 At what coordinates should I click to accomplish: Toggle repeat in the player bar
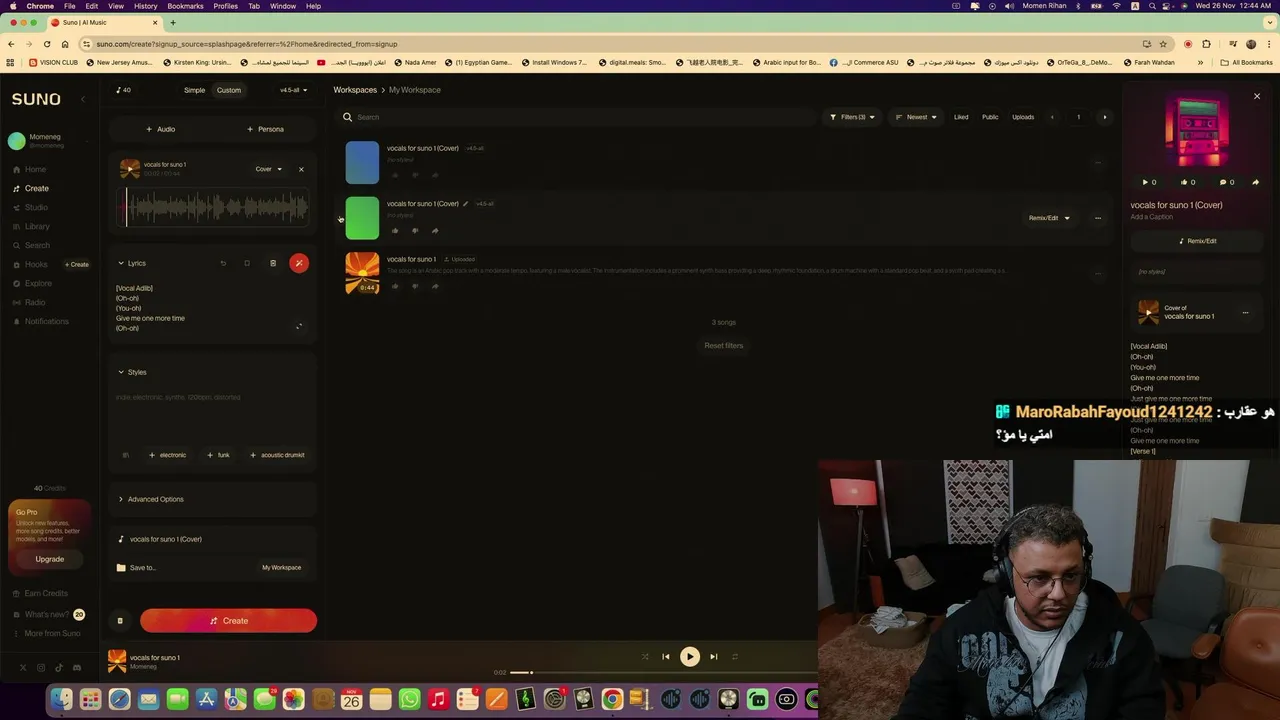(735, 657)
